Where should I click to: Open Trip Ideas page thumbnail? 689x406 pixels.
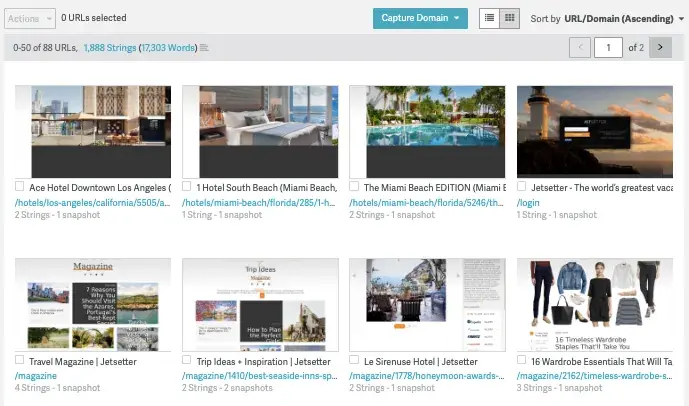pyautogui.click(x=260, y=305)
